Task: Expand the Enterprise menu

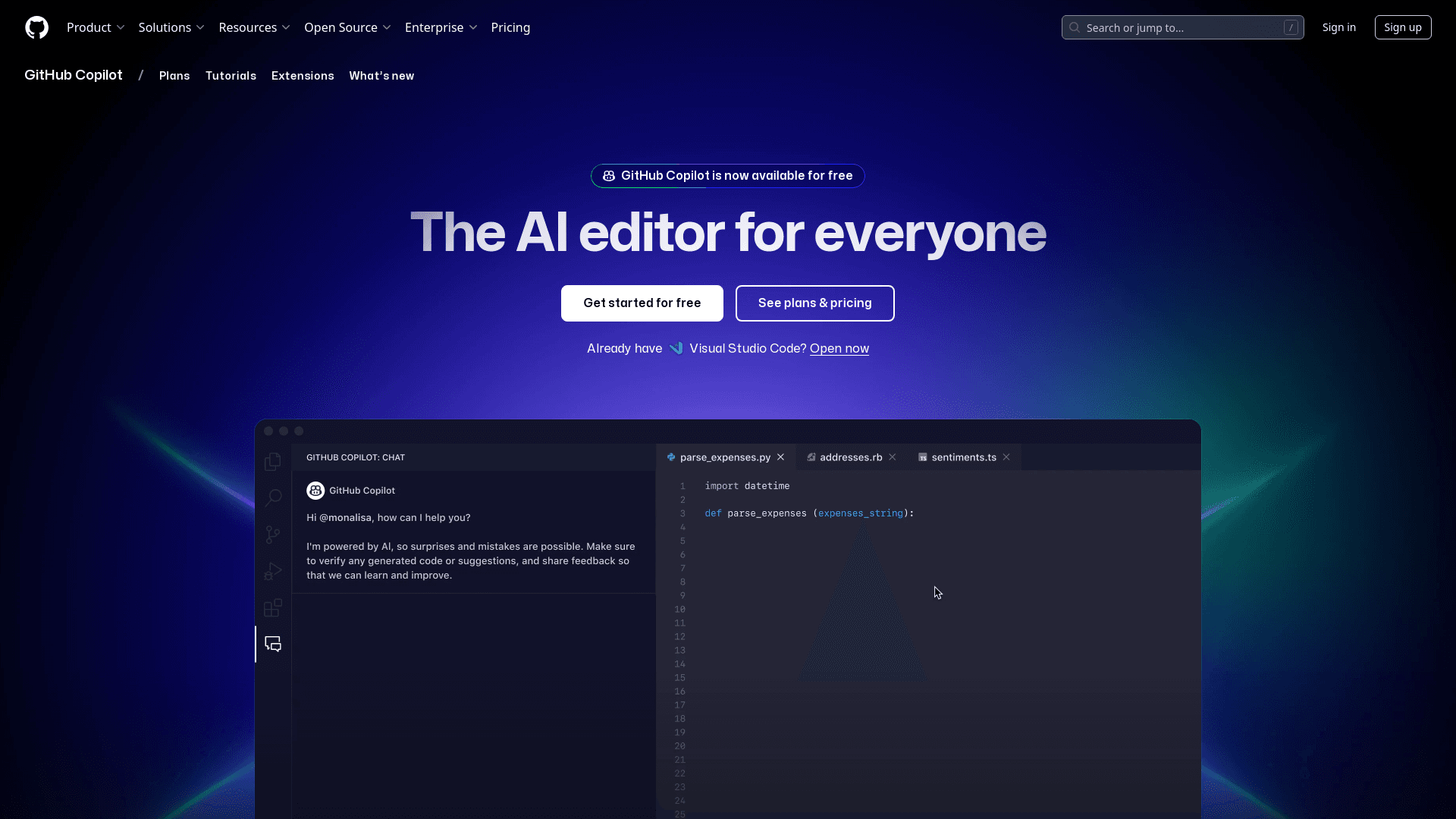Action: coord(441,27)
